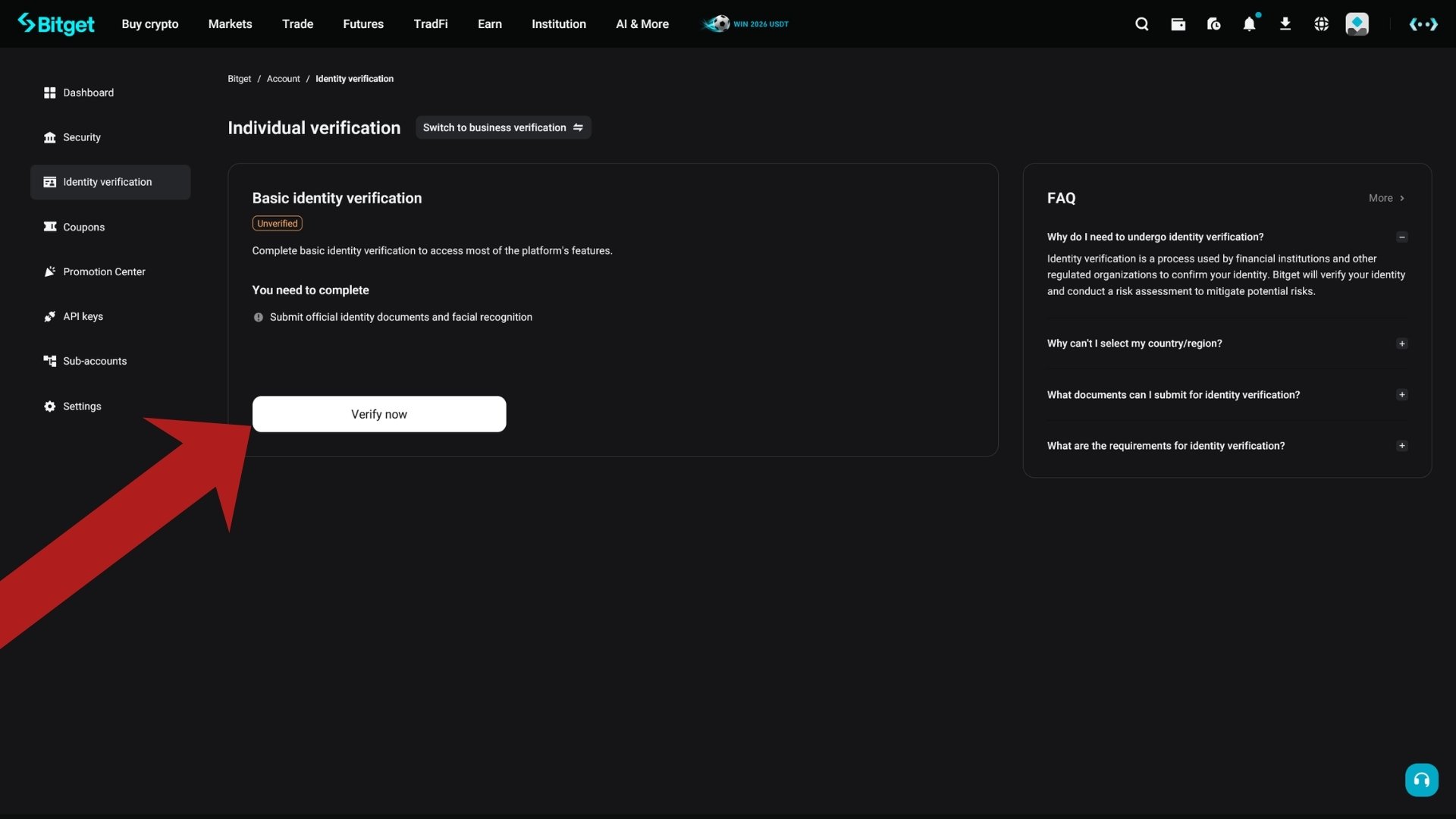This screenshot has width=1456, height=819.
Task: Open the search icon in header
Action: (x=1142, y=24)
